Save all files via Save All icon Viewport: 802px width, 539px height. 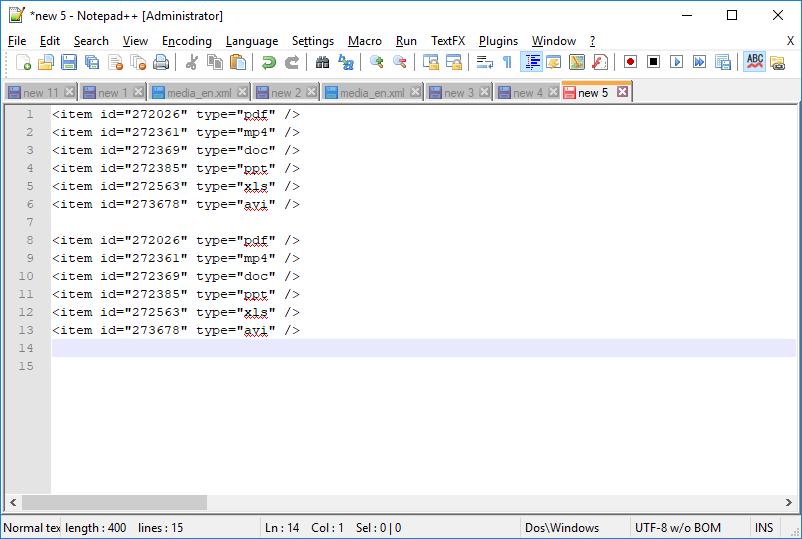(92, 62)
